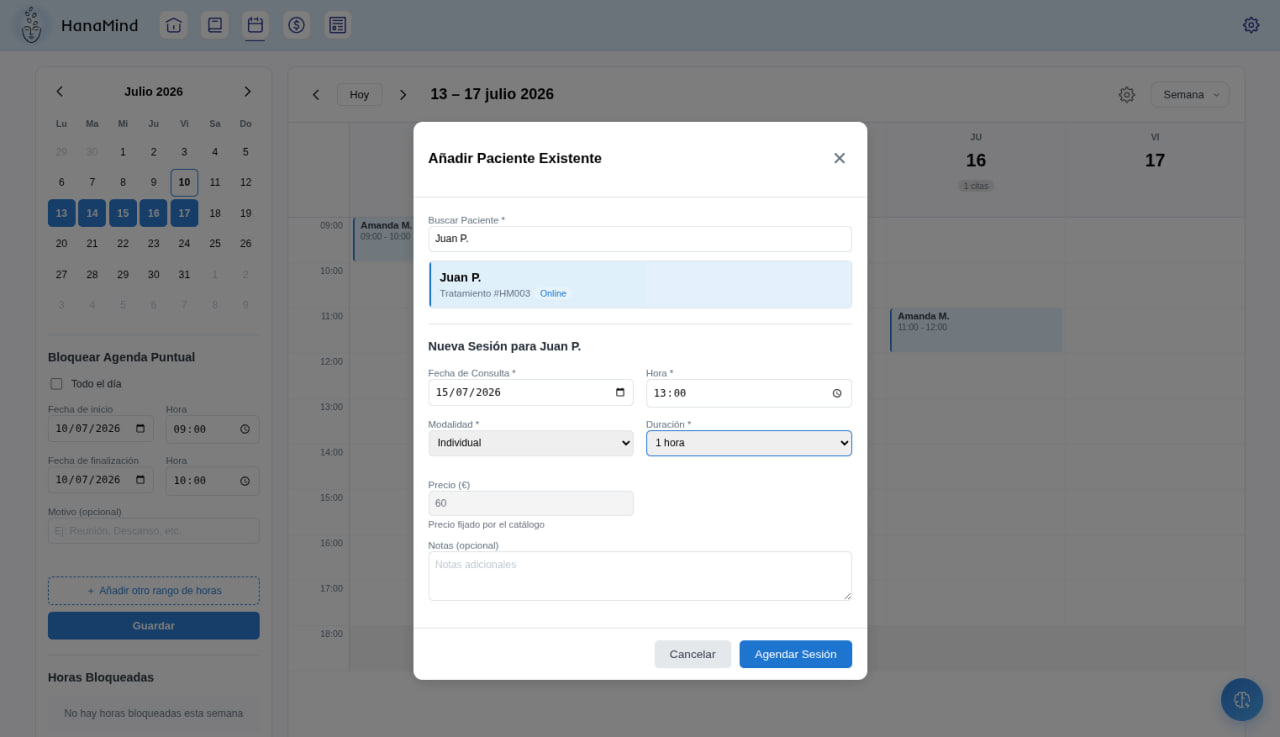This screenshot has height=737, width=1280.
Task: Select day 20 in mini calendar
Action: click(x=62, y=244)
